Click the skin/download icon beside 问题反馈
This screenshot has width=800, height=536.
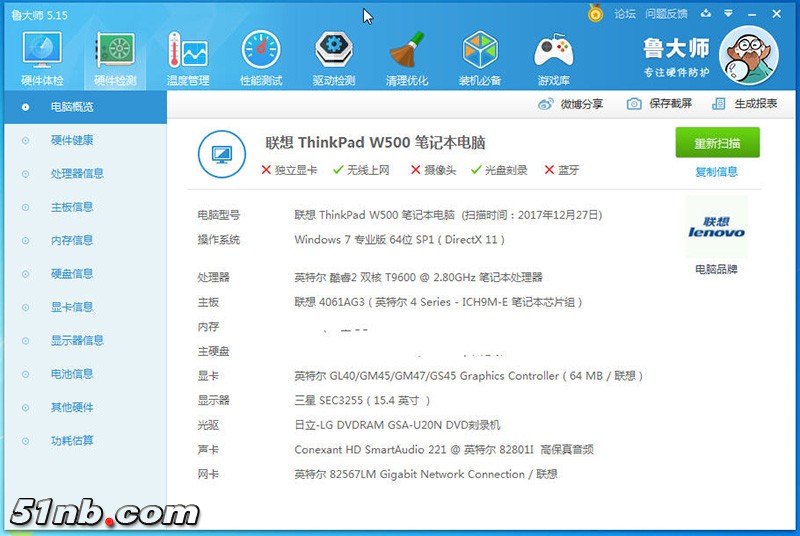(x=703, y=14)
